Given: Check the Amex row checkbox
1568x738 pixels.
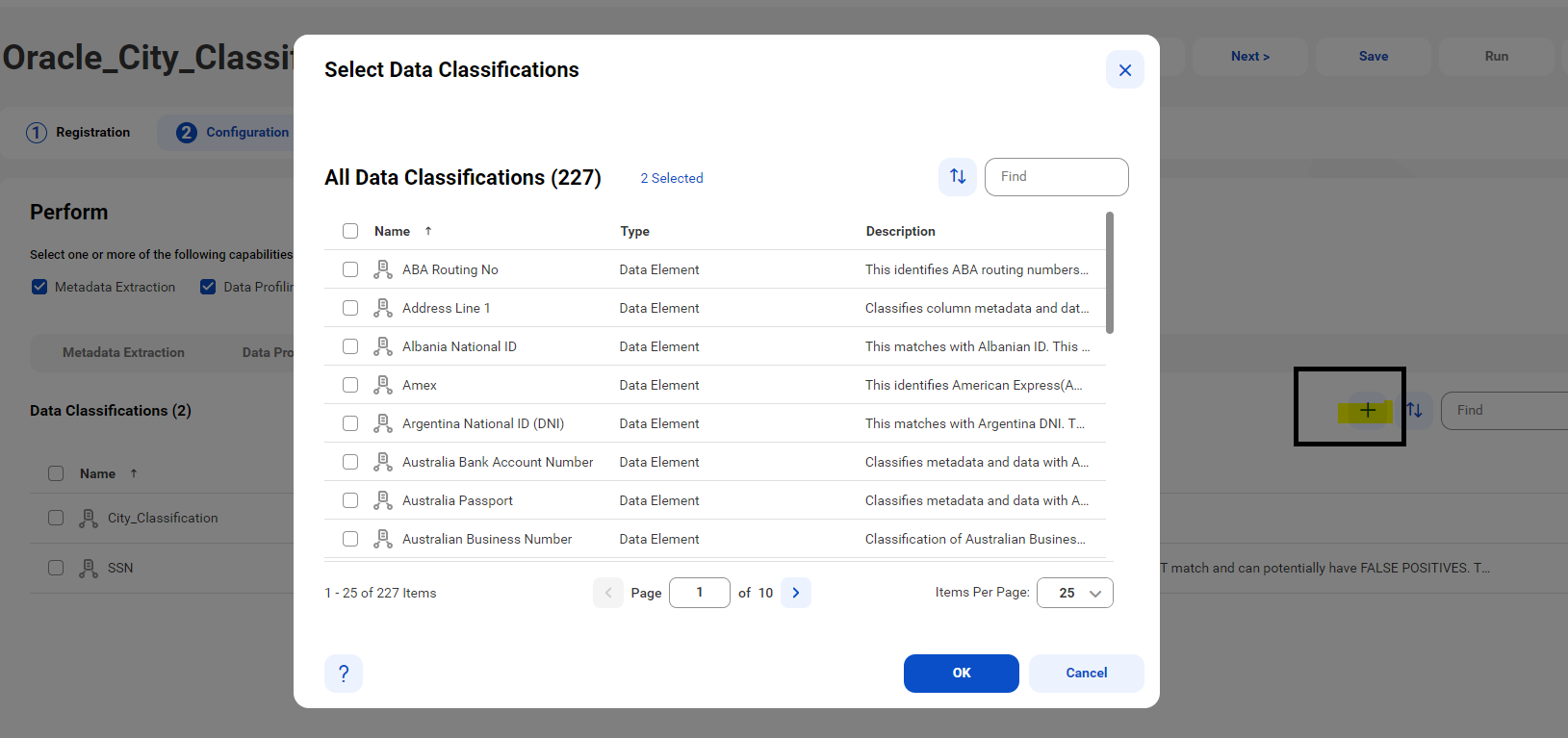Looking at the screenshot, I should (x=350, y=385).
